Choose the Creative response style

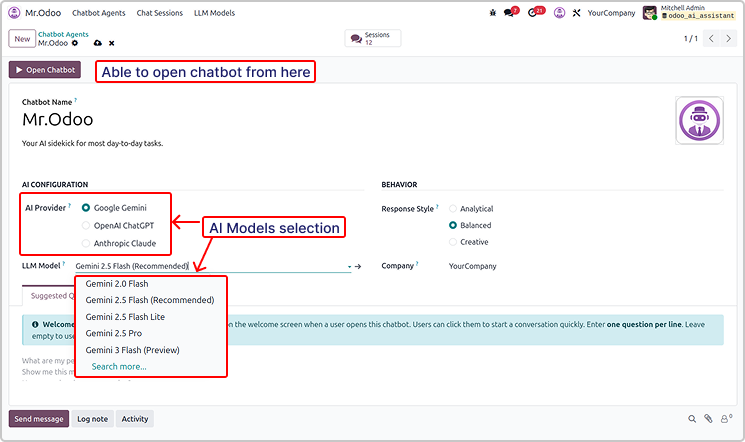[x=453, y=241]
